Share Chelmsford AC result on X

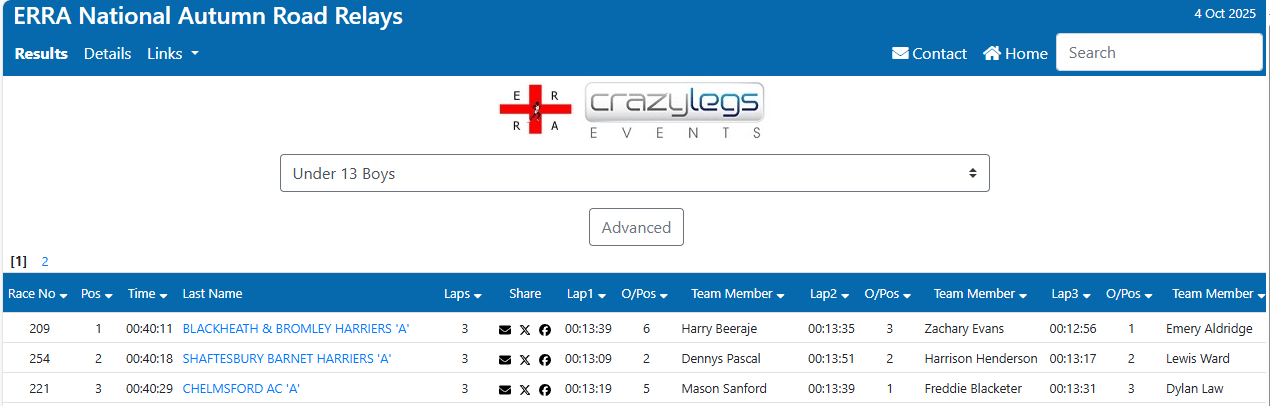(525, 389)
